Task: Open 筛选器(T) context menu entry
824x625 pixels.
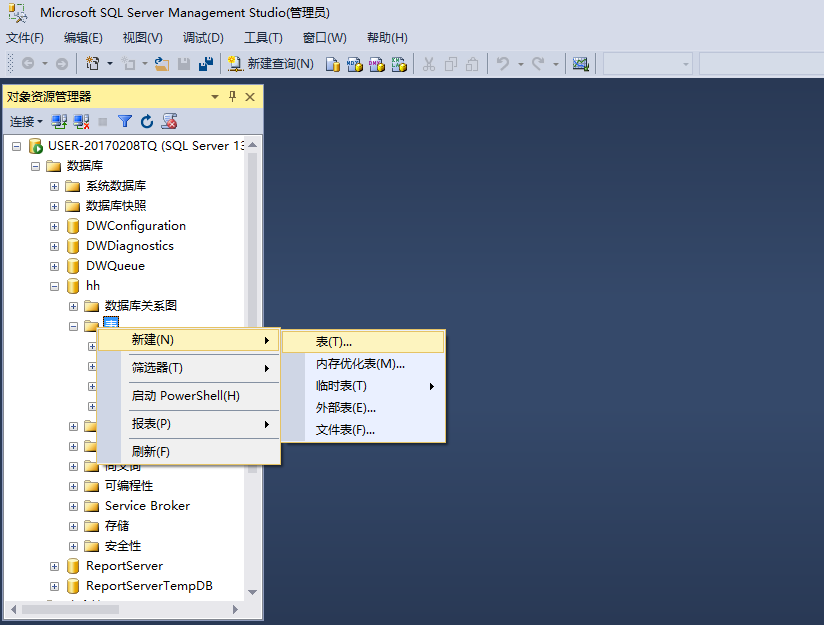Action: (189, 368)
